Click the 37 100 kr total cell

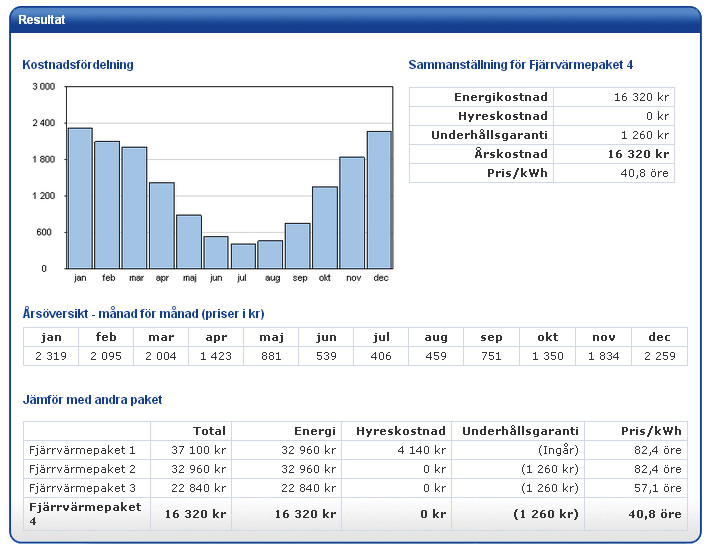pos(202,450)
